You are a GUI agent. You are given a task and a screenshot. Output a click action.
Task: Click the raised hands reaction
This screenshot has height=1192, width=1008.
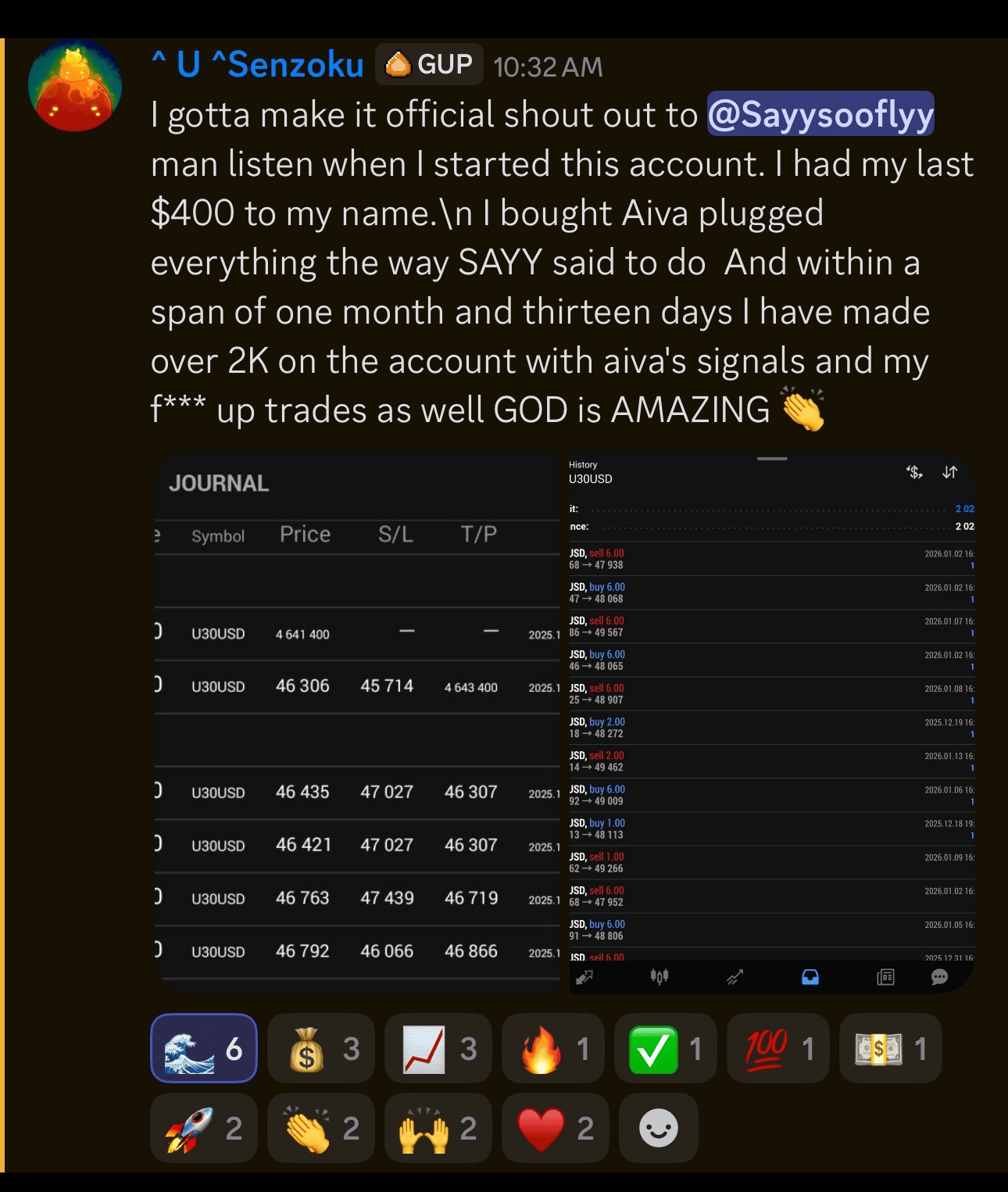tap(438, 1128)
